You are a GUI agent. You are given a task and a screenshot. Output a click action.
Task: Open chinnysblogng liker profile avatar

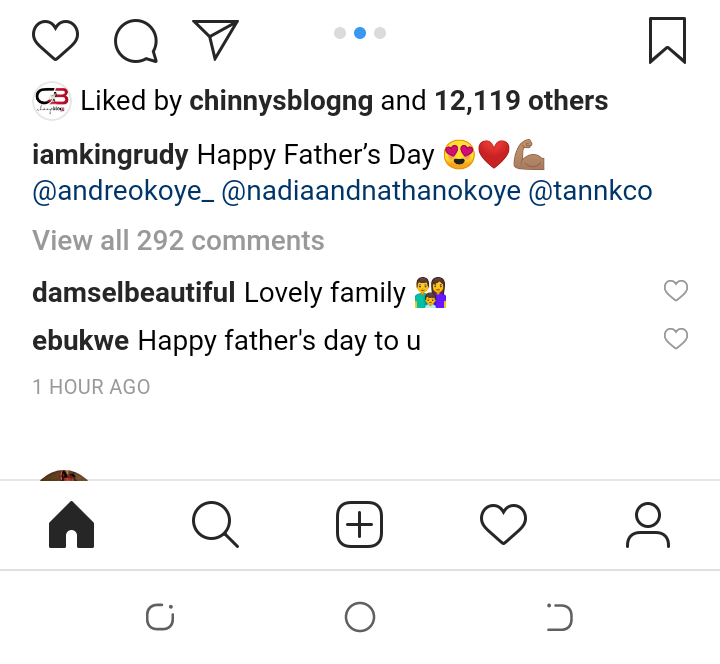(x=51, y=101)
